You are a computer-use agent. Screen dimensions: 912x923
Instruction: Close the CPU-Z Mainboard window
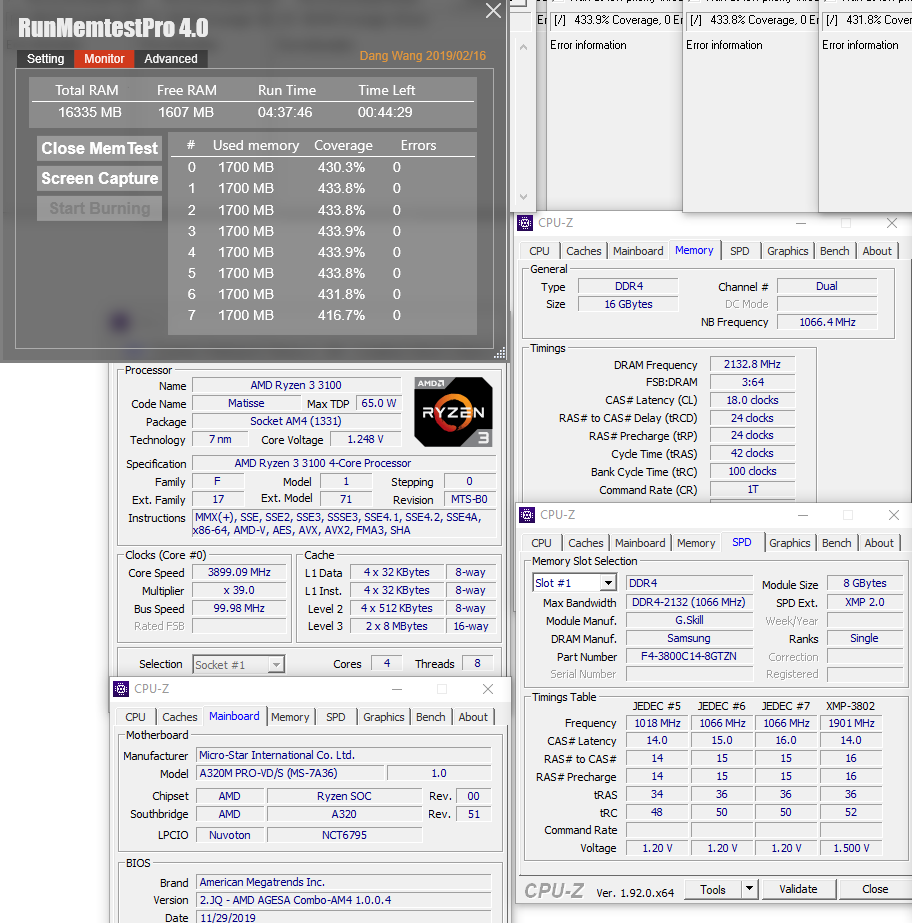point(488,689)
